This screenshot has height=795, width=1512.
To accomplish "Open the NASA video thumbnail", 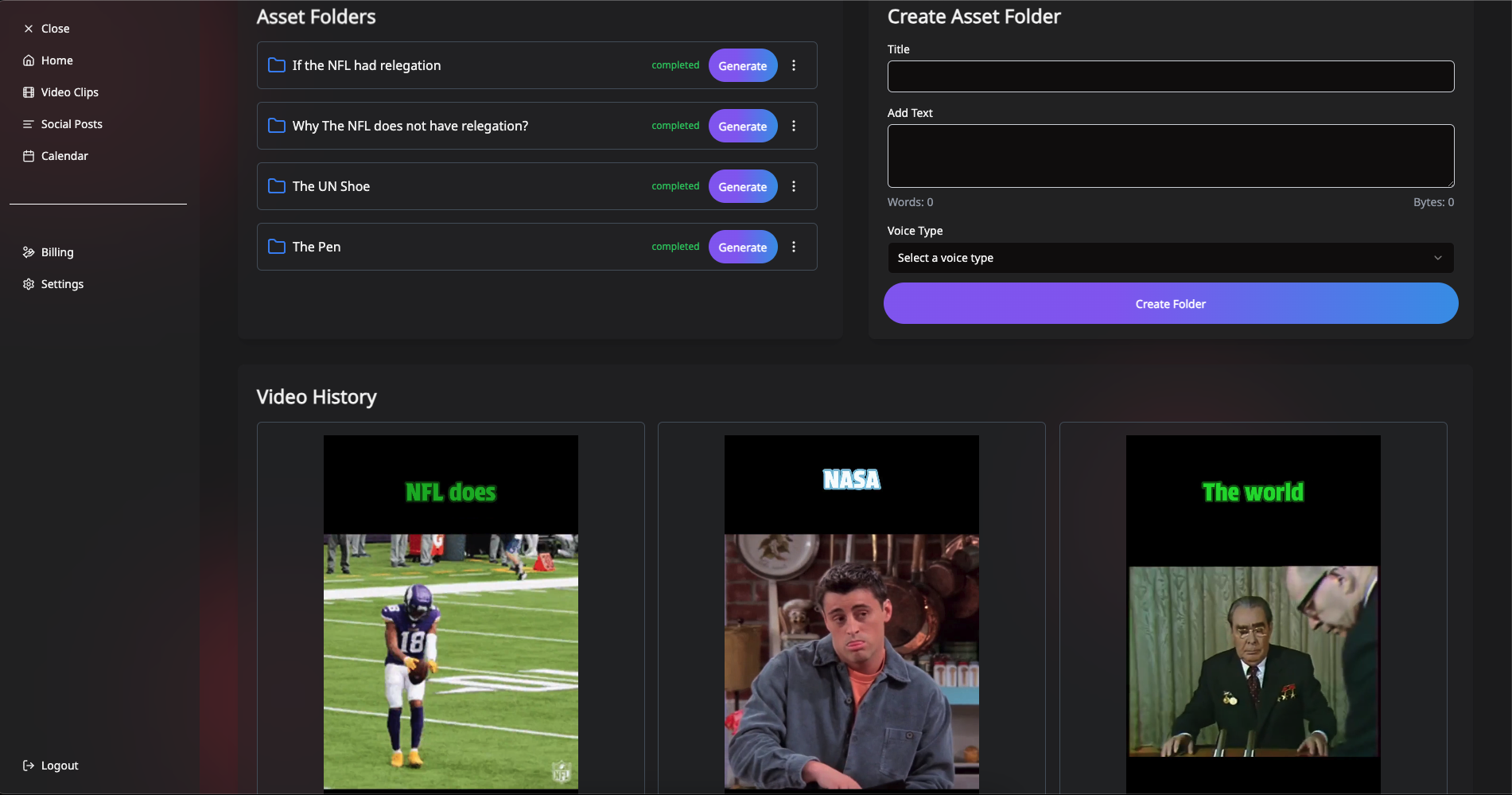I will pyautogui.click(x=852, y=613).
